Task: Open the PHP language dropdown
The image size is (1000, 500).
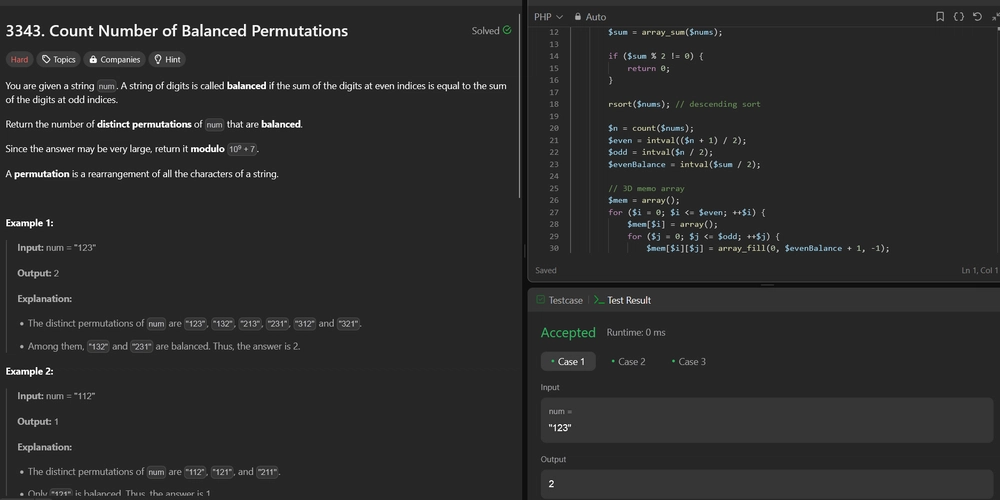Action: pyautogui.click(x=548, y=17)
